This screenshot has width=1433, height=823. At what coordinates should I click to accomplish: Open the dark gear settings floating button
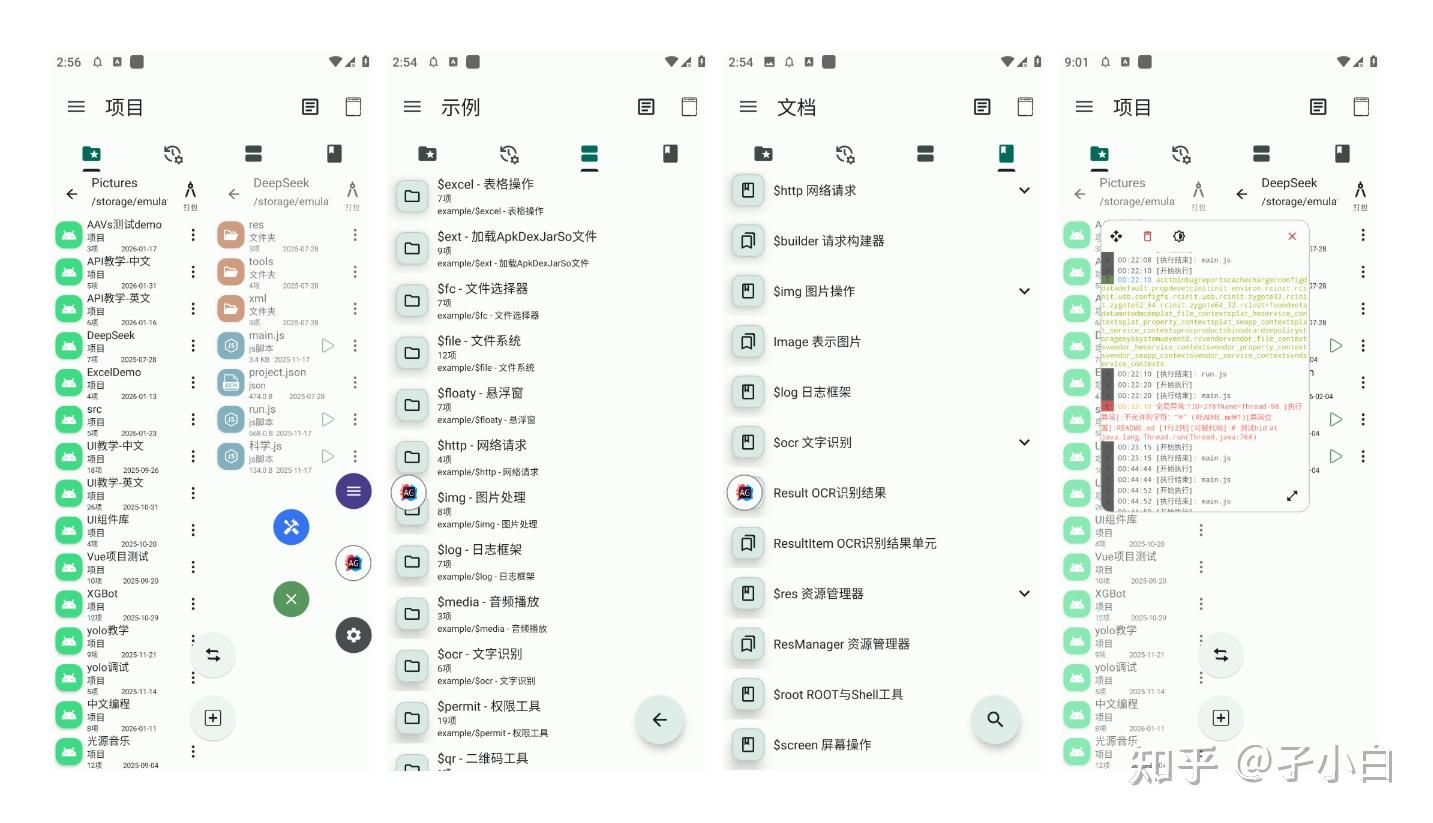[353, 635]
